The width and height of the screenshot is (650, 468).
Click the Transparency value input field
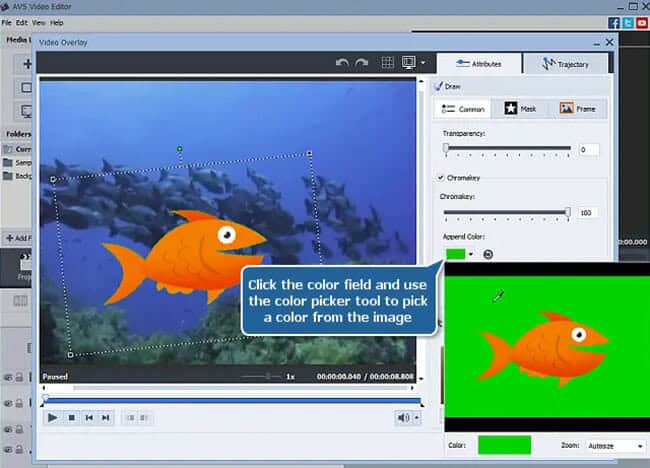(x=588, y=149)
